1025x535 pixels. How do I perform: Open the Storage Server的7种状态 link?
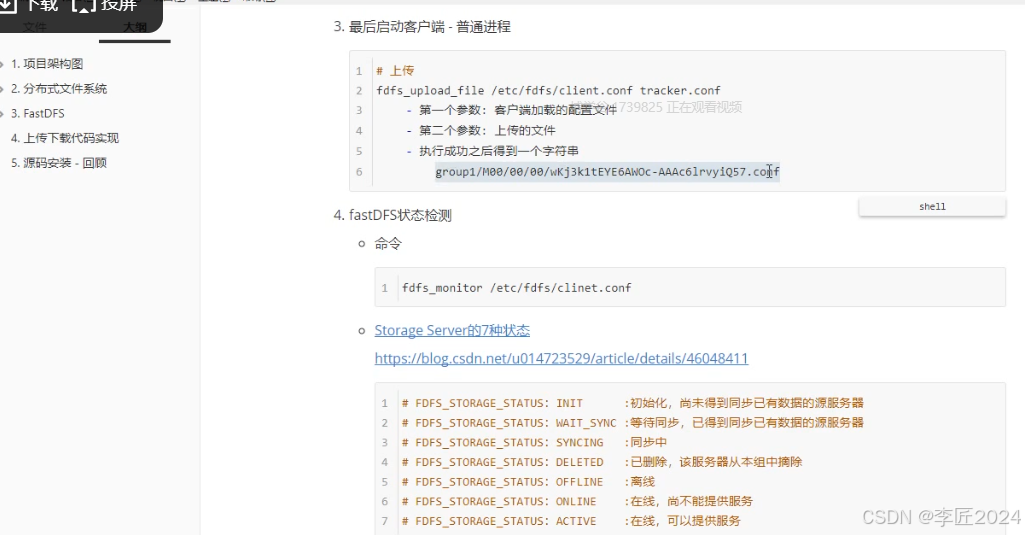pos(452,330)
